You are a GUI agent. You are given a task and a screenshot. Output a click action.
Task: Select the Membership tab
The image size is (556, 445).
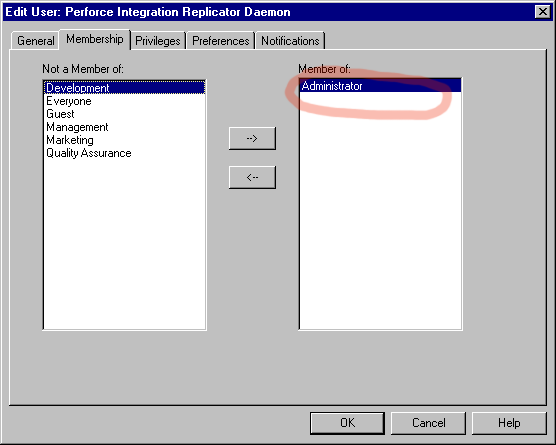95,39
